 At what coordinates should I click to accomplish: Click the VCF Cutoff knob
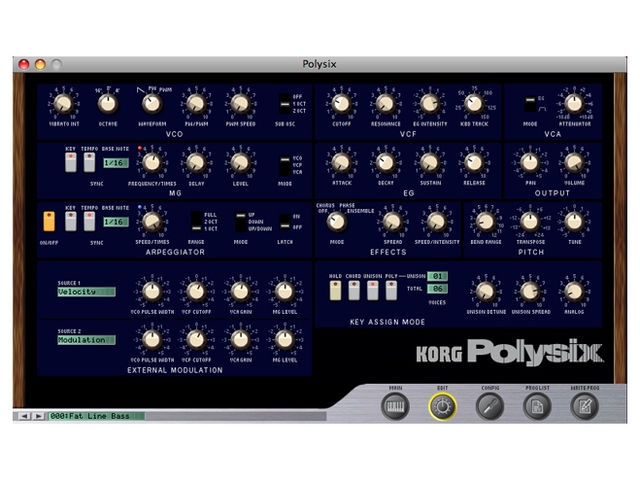click(341, 104)
